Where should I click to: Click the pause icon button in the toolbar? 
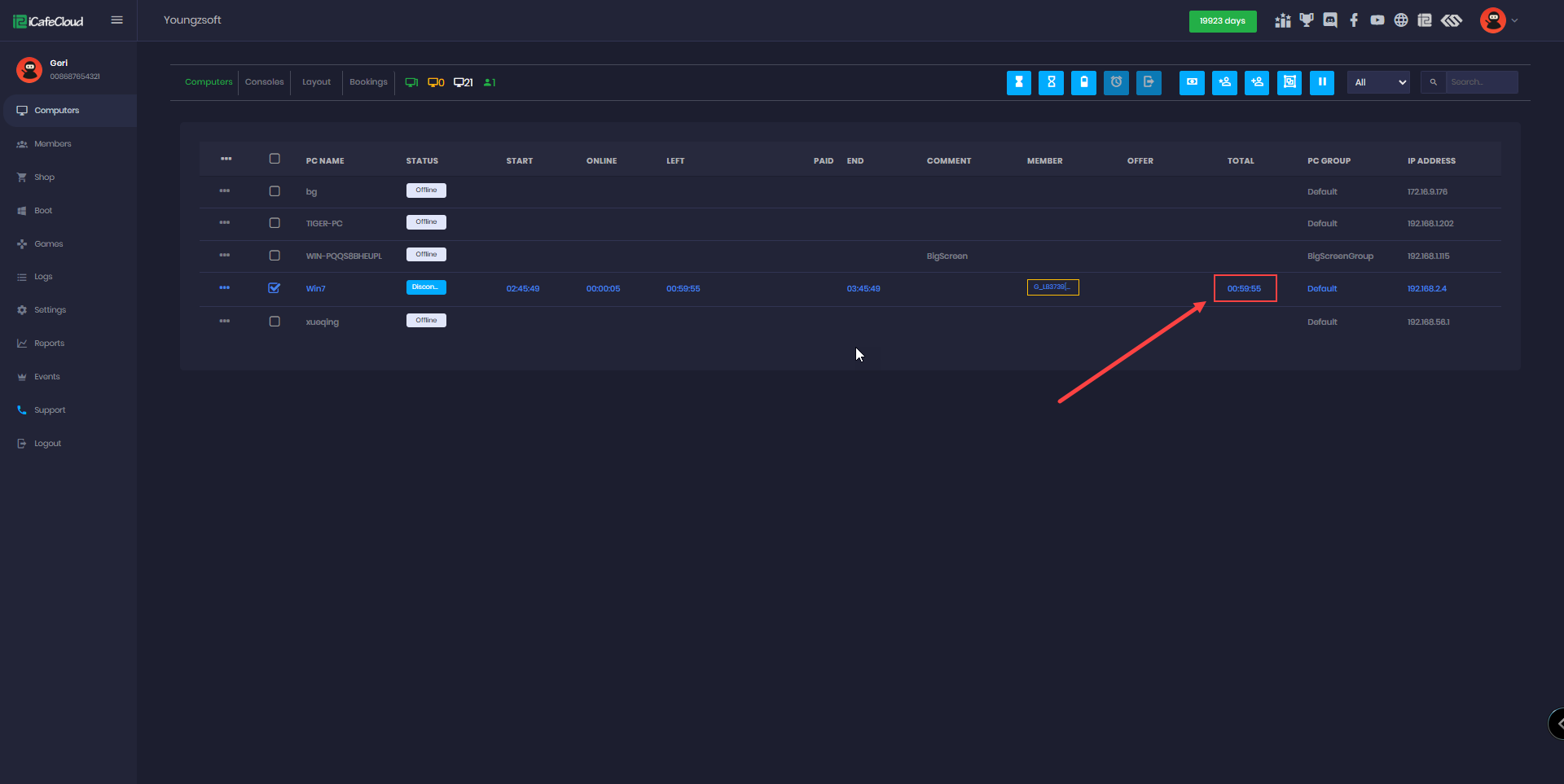pos(1321,82)
